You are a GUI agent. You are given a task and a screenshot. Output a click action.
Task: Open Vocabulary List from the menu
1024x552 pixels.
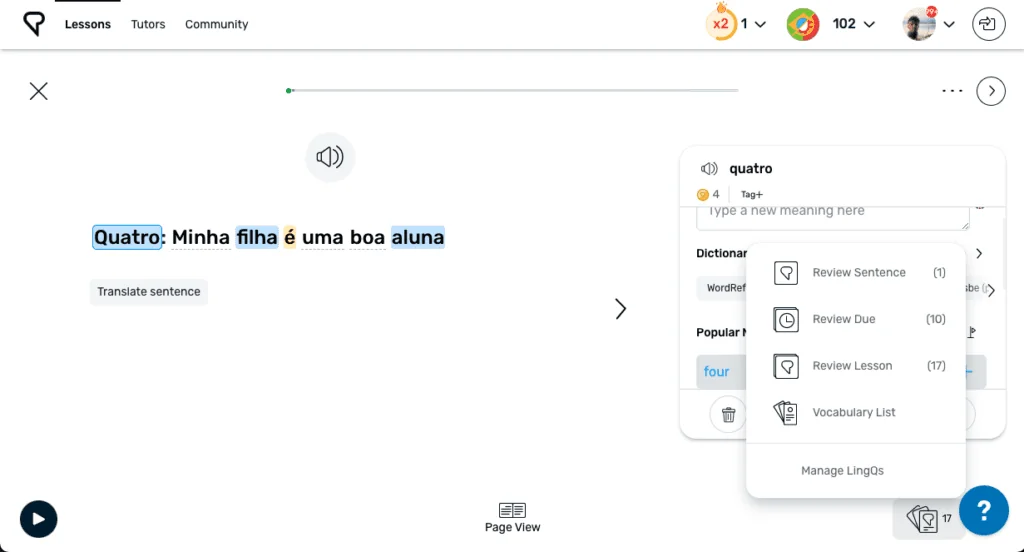coord(853,412)
